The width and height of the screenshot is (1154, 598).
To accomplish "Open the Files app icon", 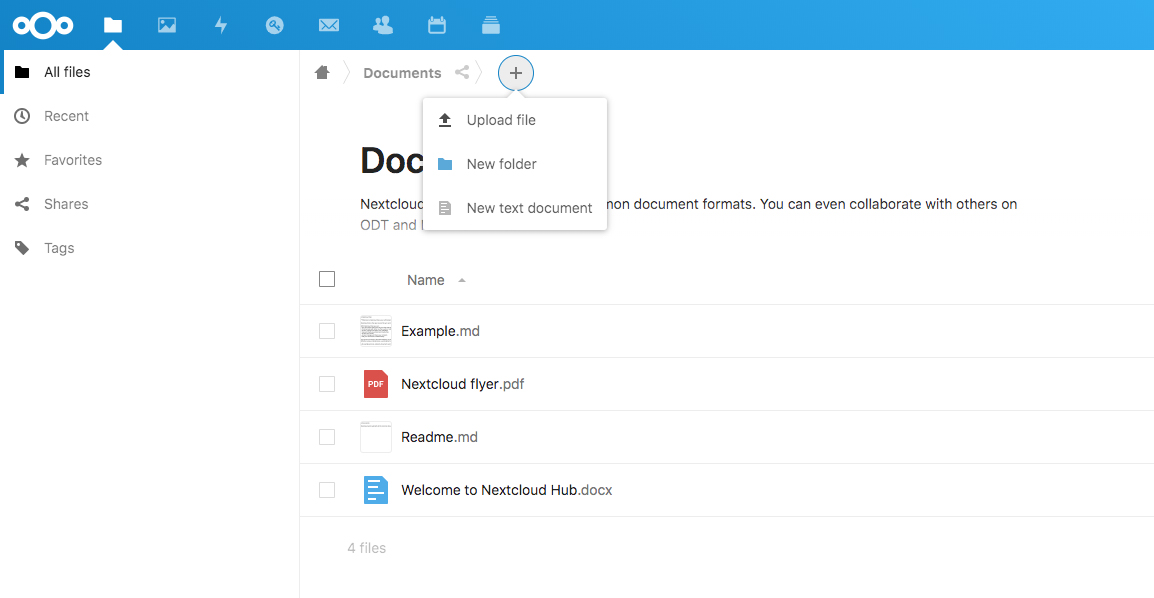I will [113, 26].
